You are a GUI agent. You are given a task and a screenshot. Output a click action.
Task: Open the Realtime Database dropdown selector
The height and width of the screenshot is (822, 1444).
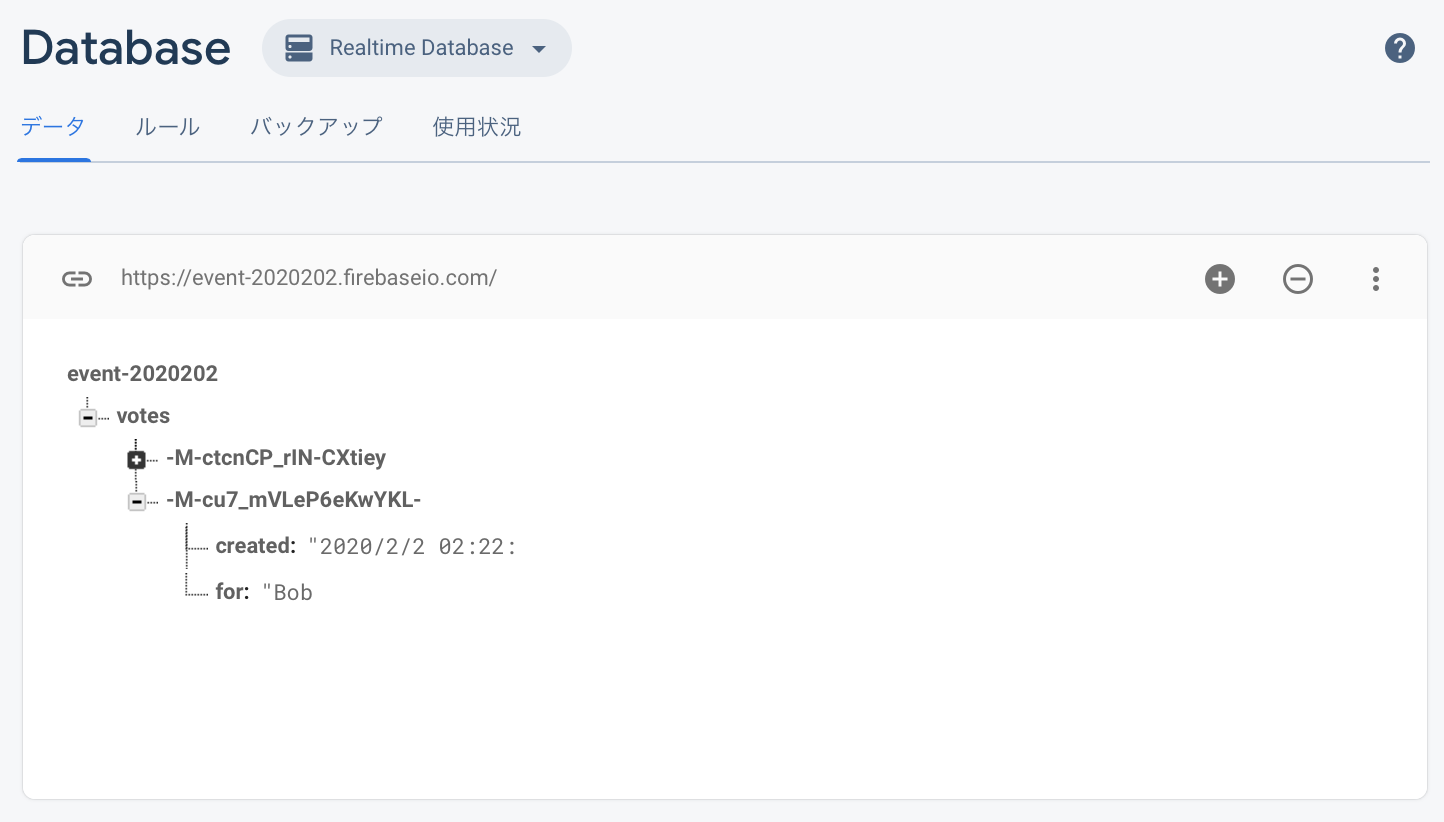tap(417, 48)
